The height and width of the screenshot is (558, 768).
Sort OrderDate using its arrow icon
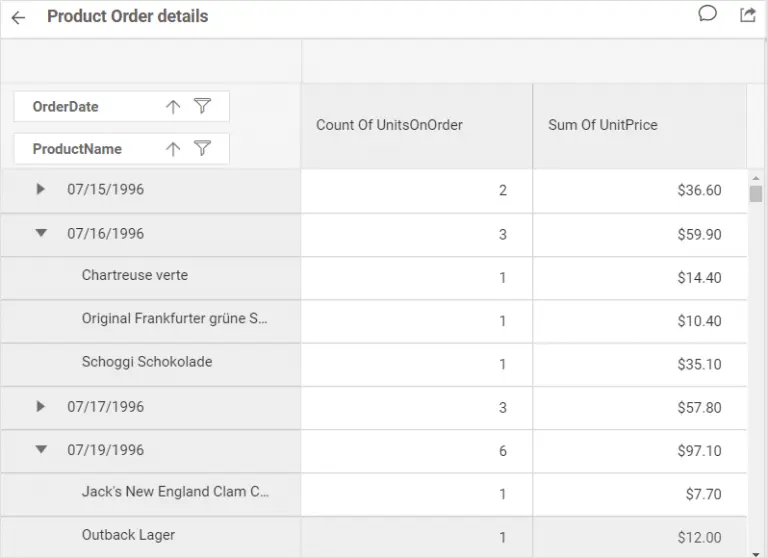(x=173, y=107)
